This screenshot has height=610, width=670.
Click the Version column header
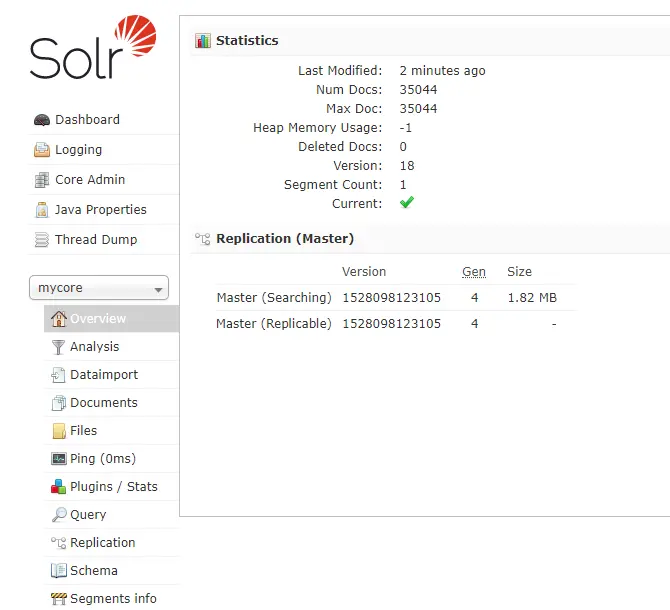coord(364,272)
